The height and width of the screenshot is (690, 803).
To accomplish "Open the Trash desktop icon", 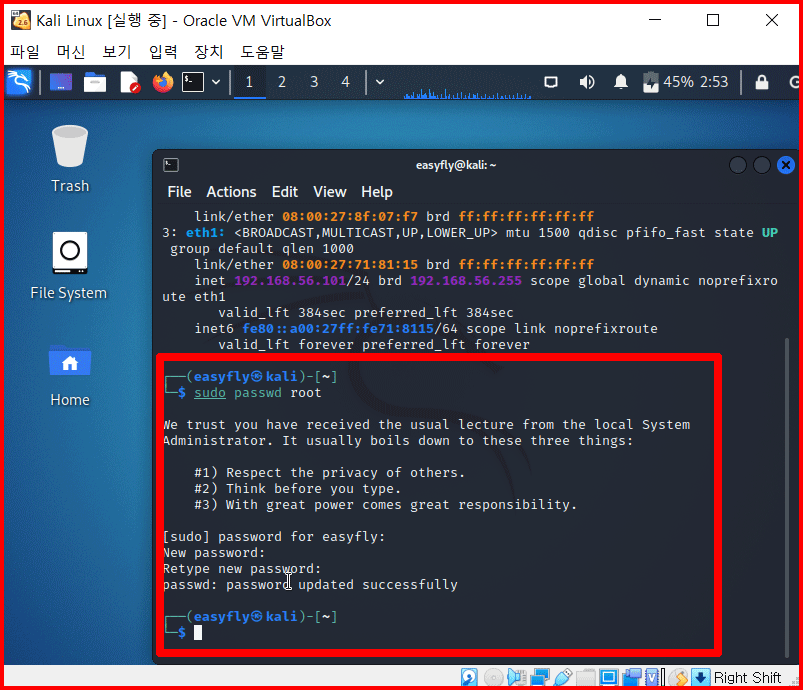I will pyautogui.click(x=70, y=158).
